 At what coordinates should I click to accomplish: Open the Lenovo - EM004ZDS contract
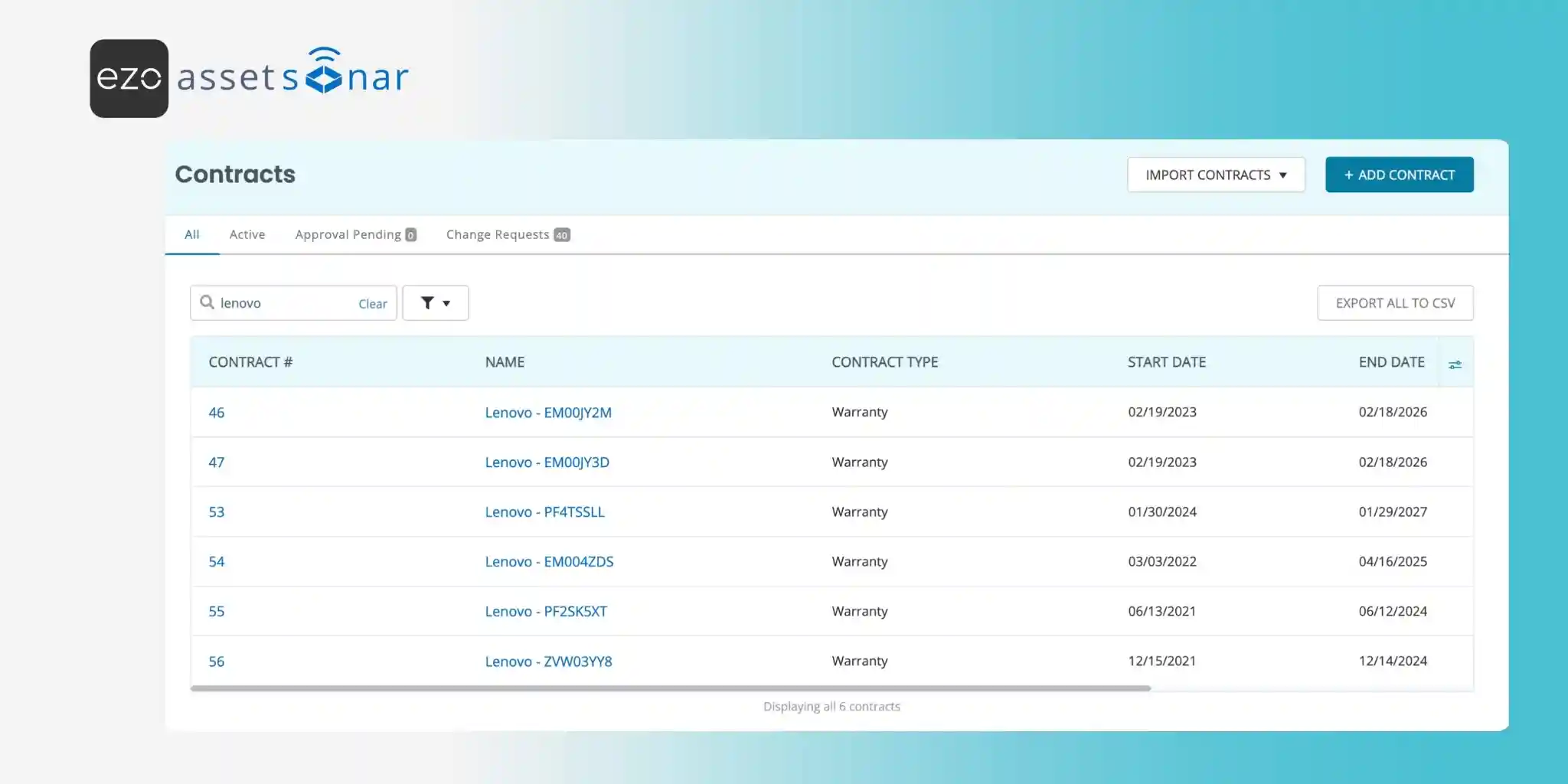coord(549,562)
